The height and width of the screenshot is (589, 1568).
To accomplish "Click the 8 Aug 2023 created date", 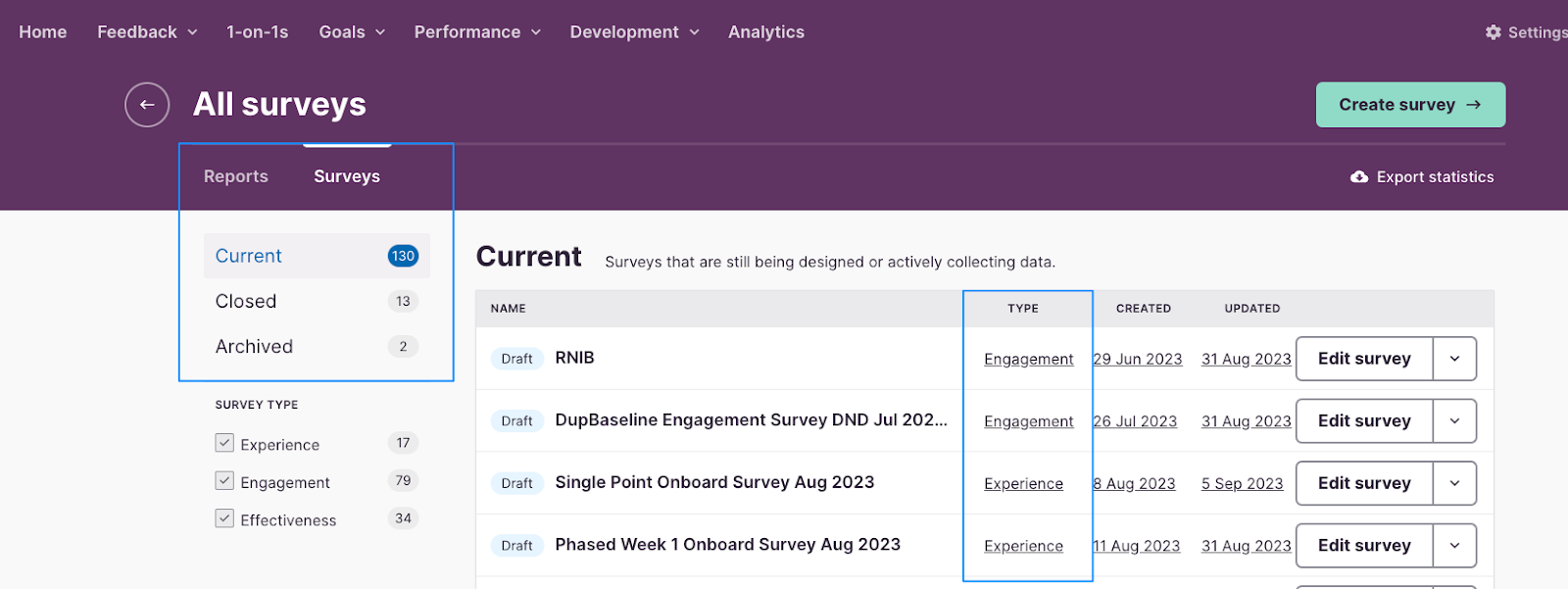I will 1134,484.
